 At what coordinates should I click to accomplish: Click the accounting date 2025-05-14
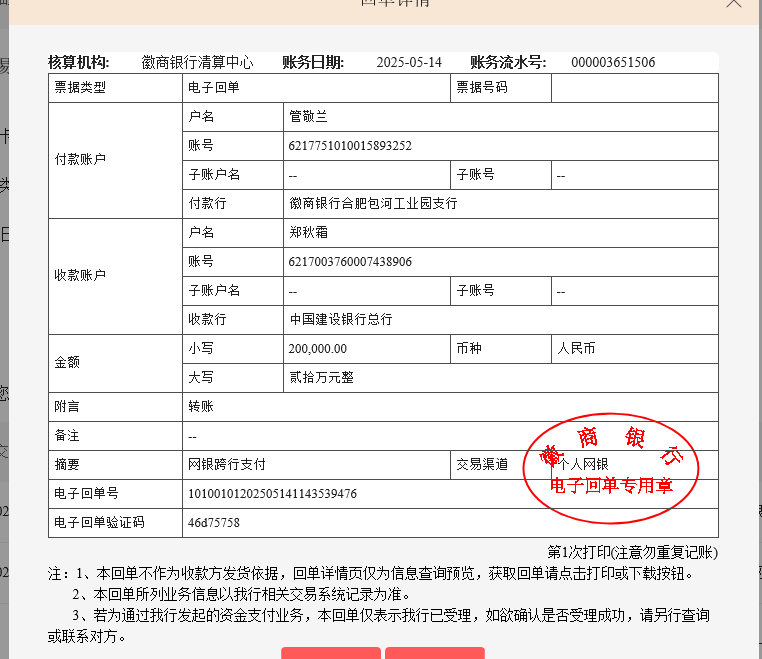tap(409, 63)
